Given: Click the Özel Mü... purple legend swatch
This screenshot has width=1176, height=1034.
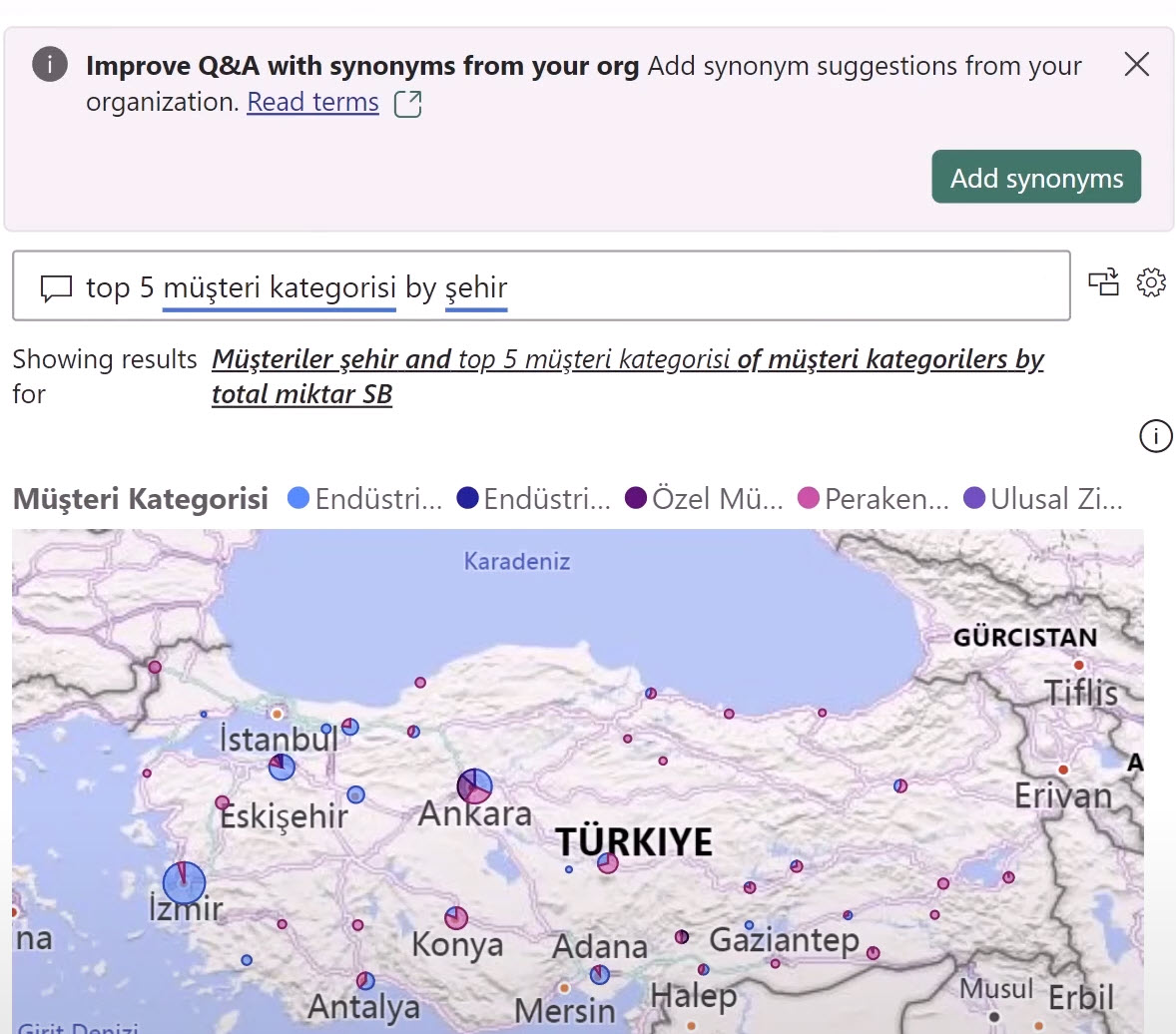Looking at the screenshot, I should click(x=635, y=498).
